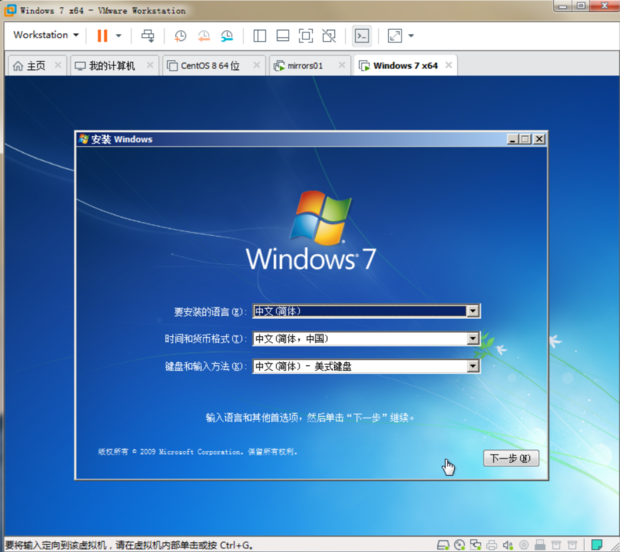
Task: Minimize the 安装 Windows dialog
Action: point(512,139)
